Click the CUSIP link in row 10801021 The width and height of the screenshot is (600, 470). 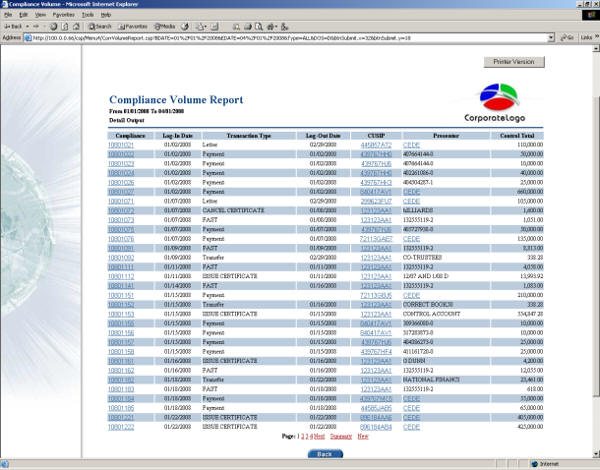tap(376, 145)
